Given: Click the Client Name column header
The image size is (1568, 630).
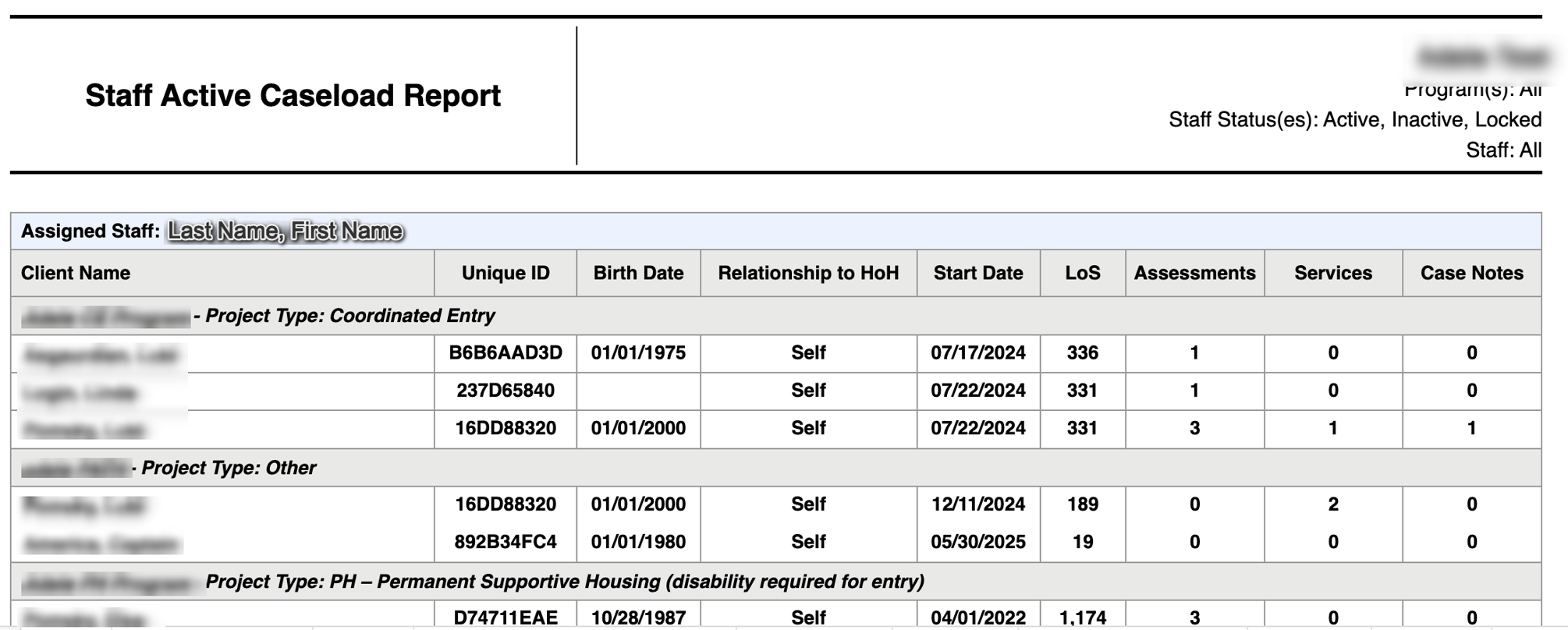Looking at the screenshot, I should point(76,273).
